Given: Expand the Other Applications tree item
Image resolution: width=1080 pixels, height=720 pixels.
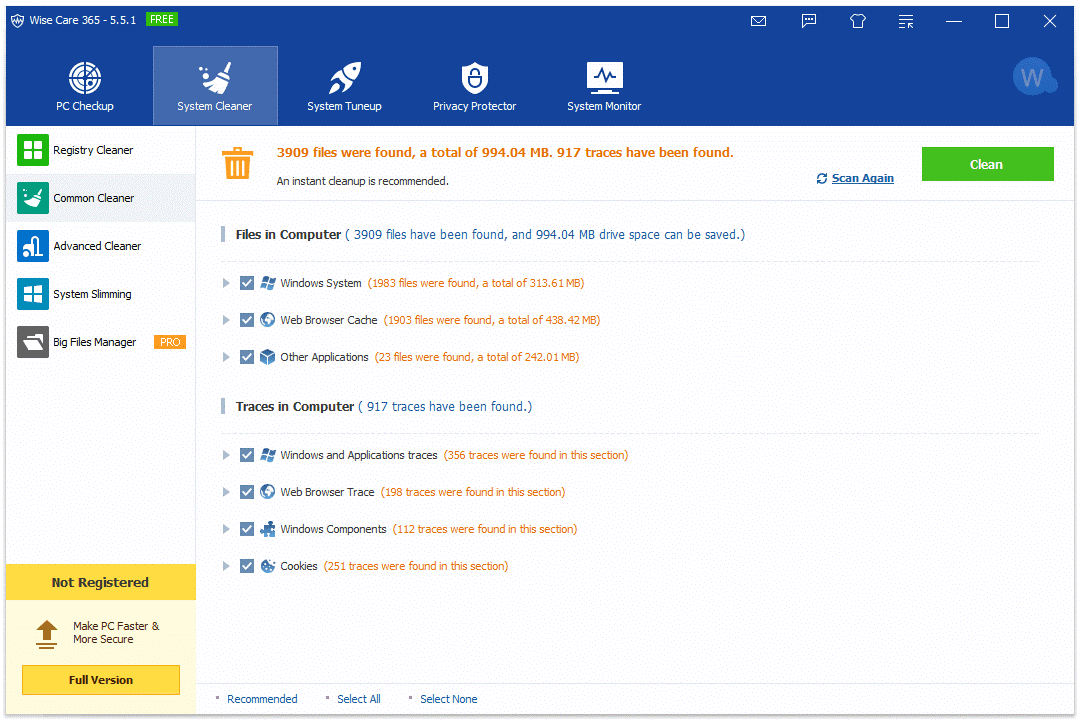Looking at the screenshot, I should point(227,357).
